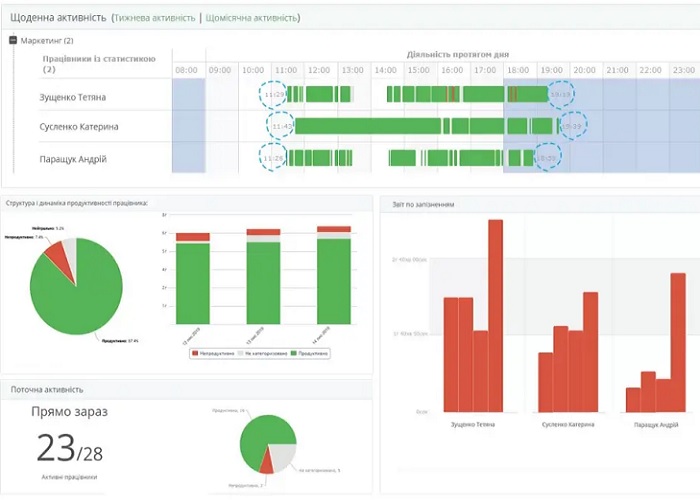Click Сусленко Катерина's end time marker circle
Image resolution: width=700 pixels, height=500 pixels.
572,126
